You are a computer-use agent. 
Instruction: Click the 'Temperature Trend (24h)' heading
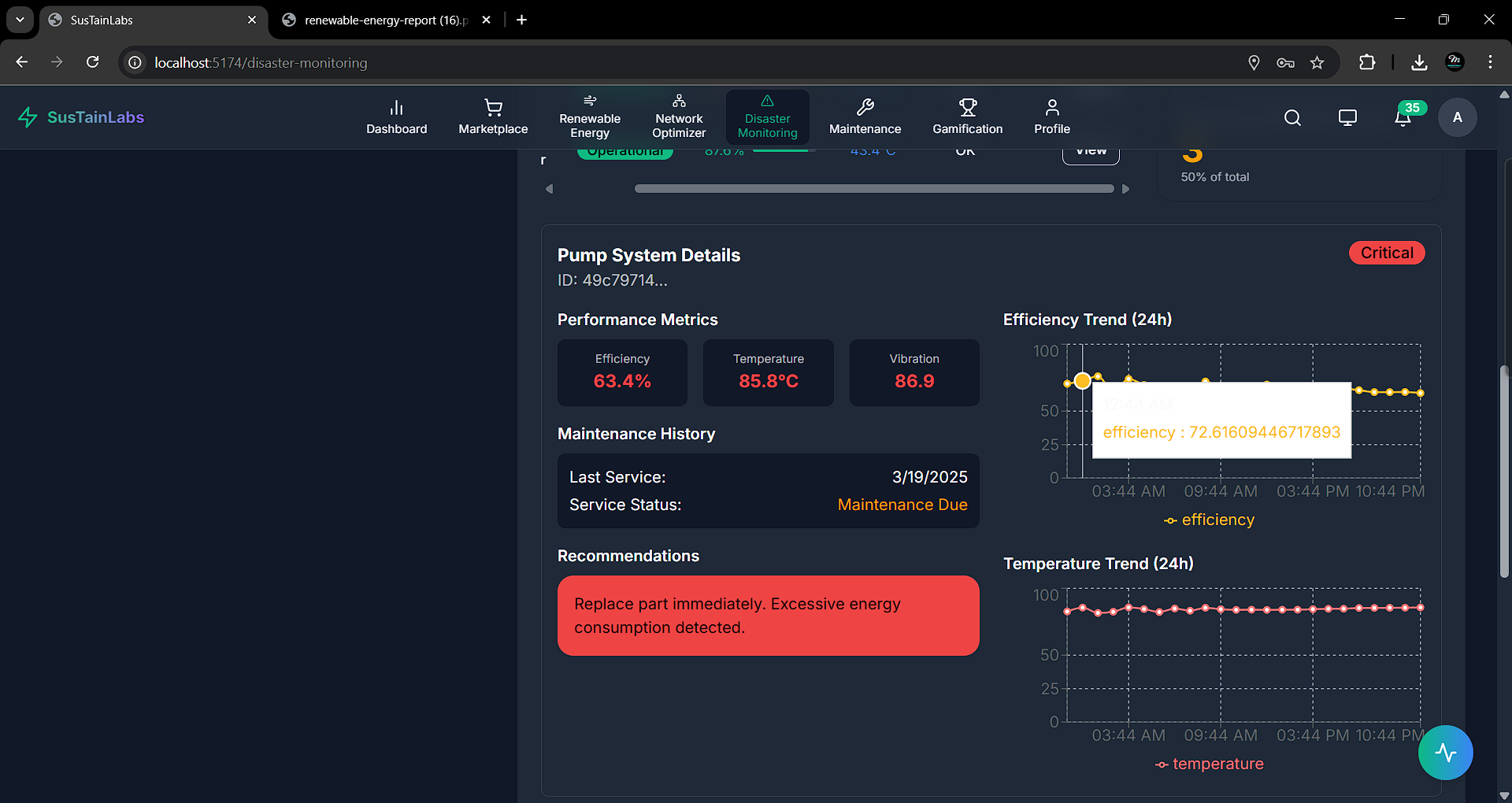click(x=1099, y=564)
